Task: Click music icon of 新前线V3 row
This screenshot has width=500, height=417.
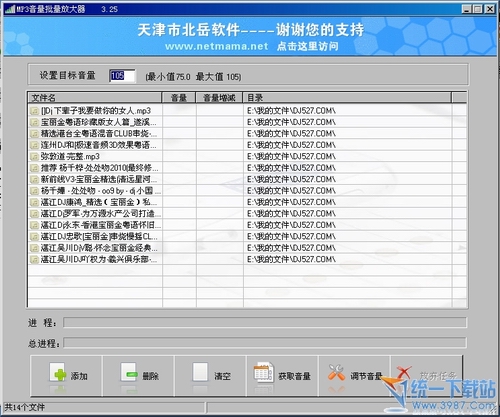Action: point(34,179)
